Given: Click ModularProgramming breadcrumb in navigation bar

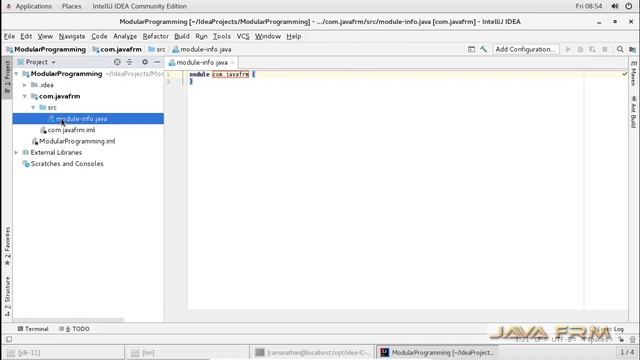Looking at the screenshot, I should click(46, 49).
